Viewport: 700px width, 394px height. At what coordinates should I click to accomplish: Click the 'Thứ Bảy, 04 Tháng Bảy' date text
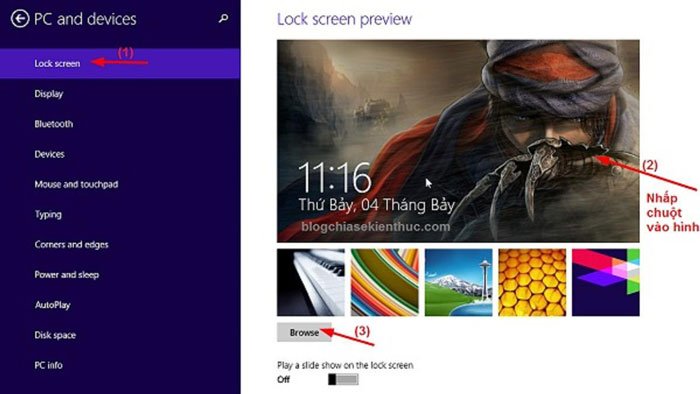coord(376,205)
